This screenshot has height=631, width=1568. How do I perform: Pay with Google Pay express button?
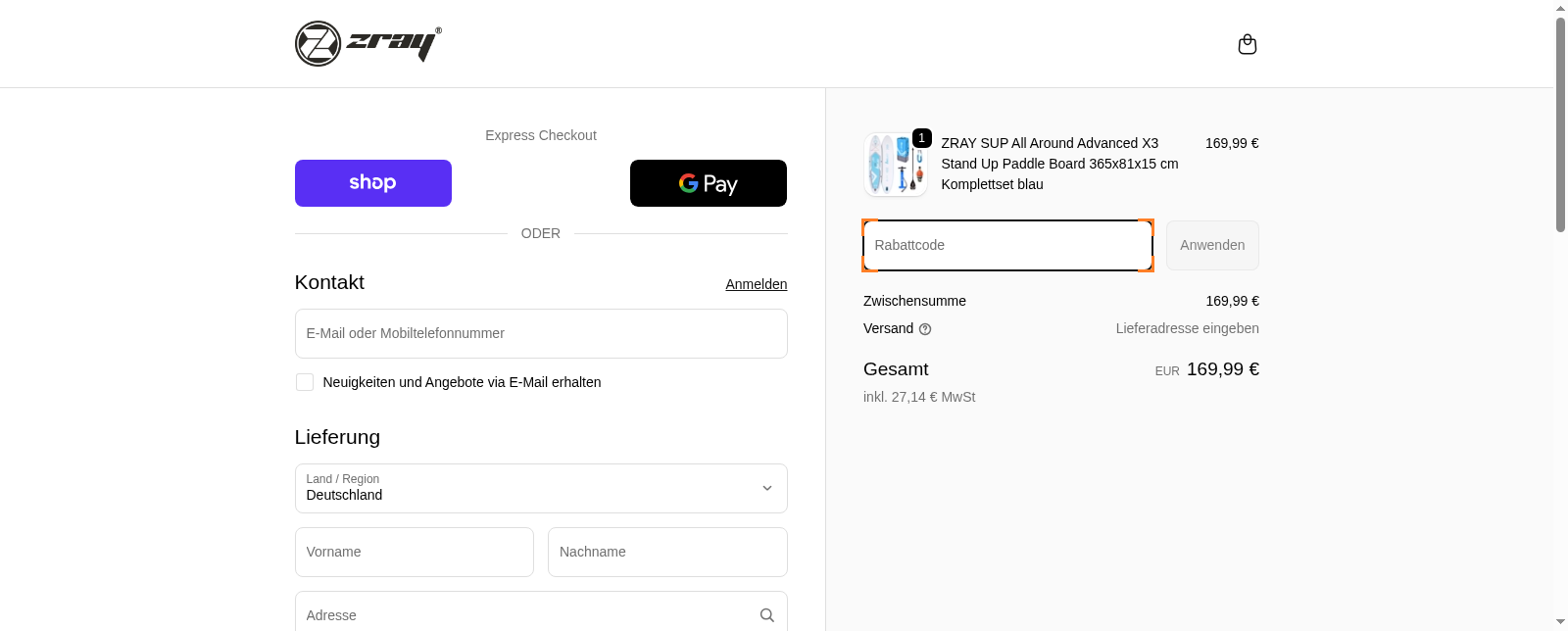(x=709, y=183)
